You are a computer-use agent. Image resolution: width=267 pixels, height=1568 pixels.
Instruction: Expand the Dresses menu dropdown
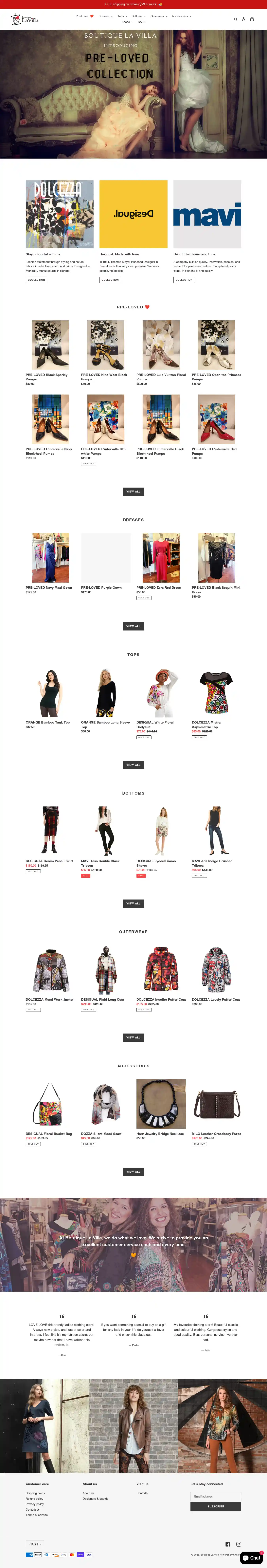tap(106, 16)
